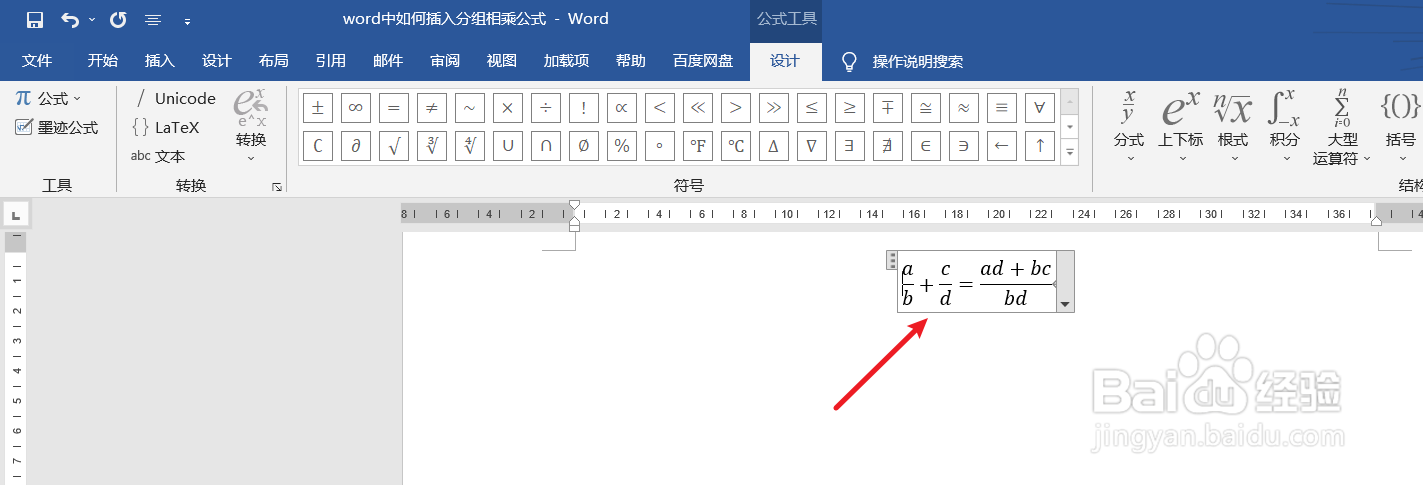Open the 公式 equation gallery dropdown

tap(49, 98)
